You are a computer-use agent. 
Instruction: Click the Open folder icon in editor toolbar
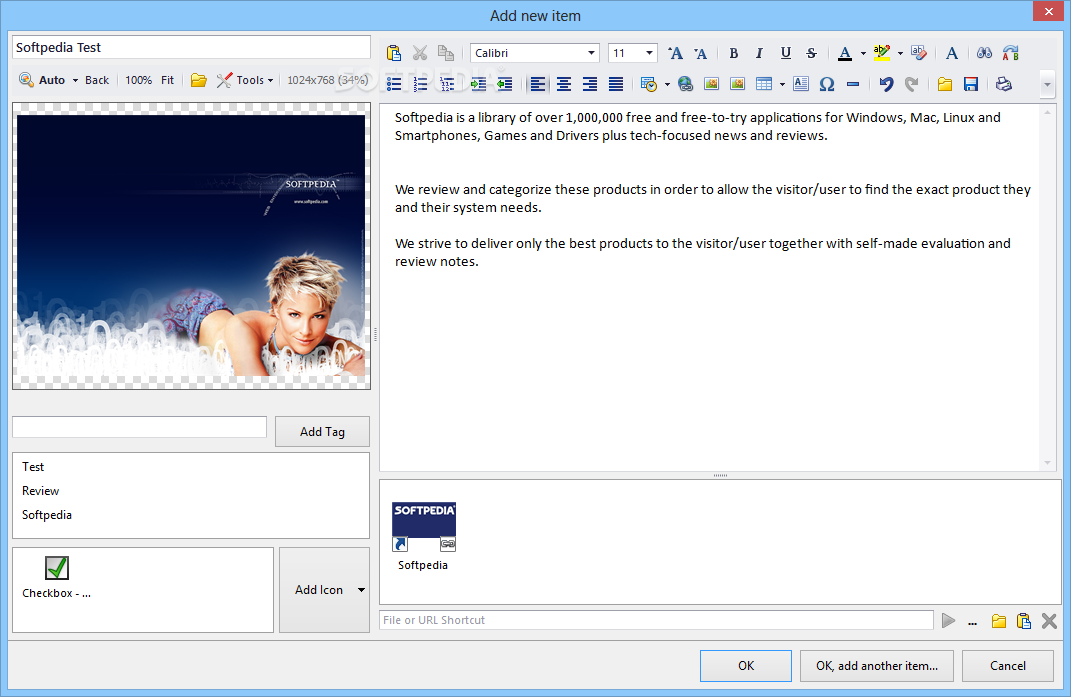click(x=945, y=83)
